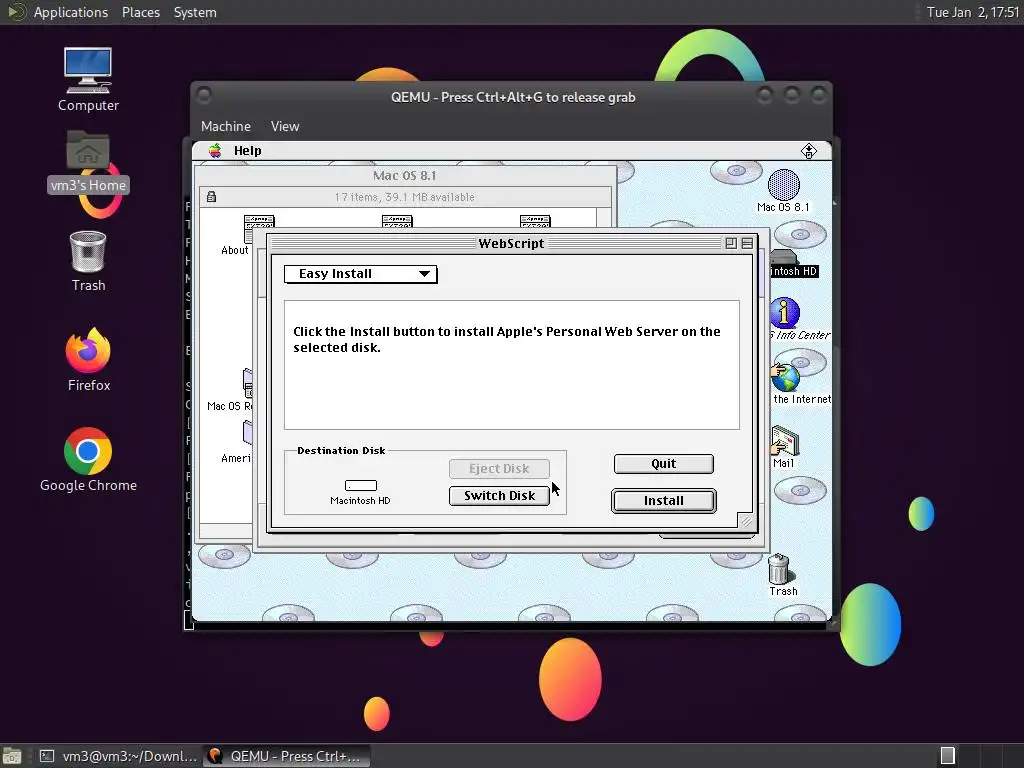Open the Help menu in Mac OS
Screen dimensions: 1024x768
coord(248,151)
